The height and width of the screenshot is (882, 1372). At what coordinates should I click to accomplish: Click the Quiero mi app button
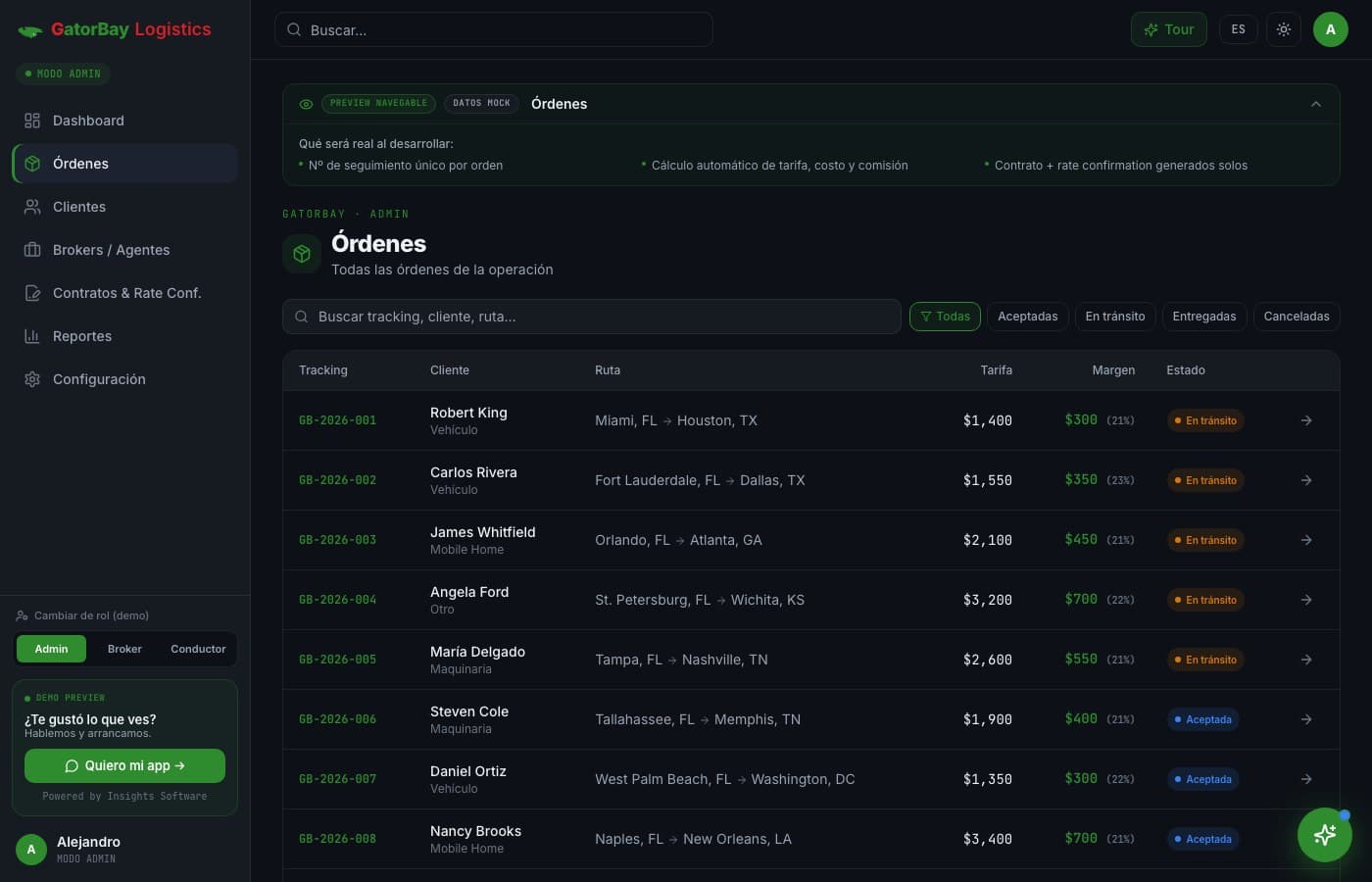tap(124, 765)
